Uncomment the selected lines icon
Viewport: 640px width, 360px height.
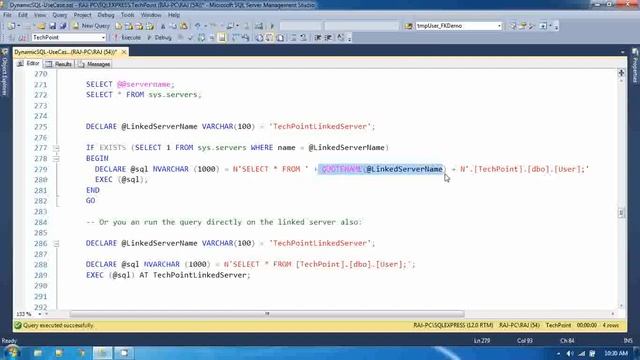(x=303, y=38)
